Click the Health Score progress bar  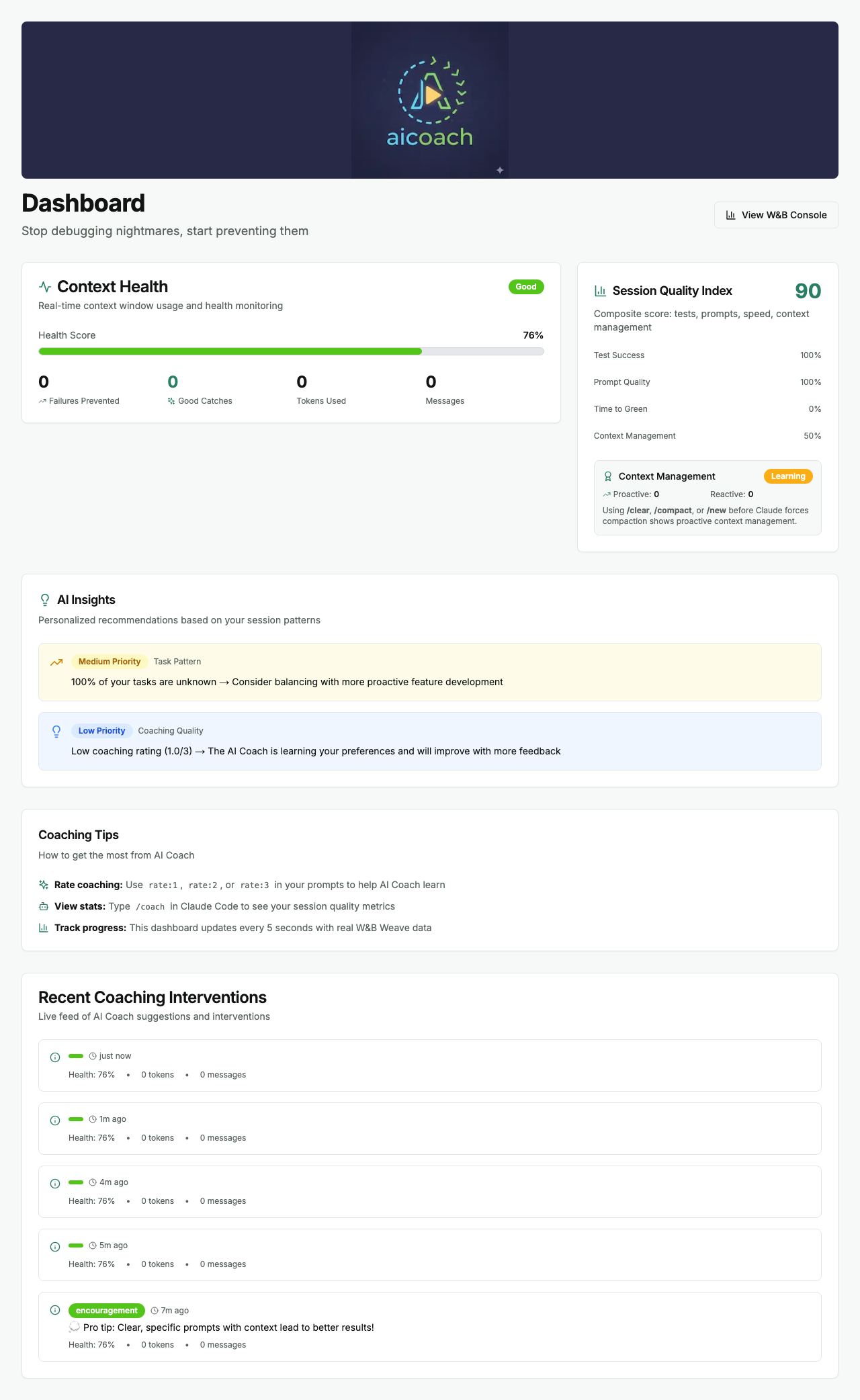[x=291, y=351]
